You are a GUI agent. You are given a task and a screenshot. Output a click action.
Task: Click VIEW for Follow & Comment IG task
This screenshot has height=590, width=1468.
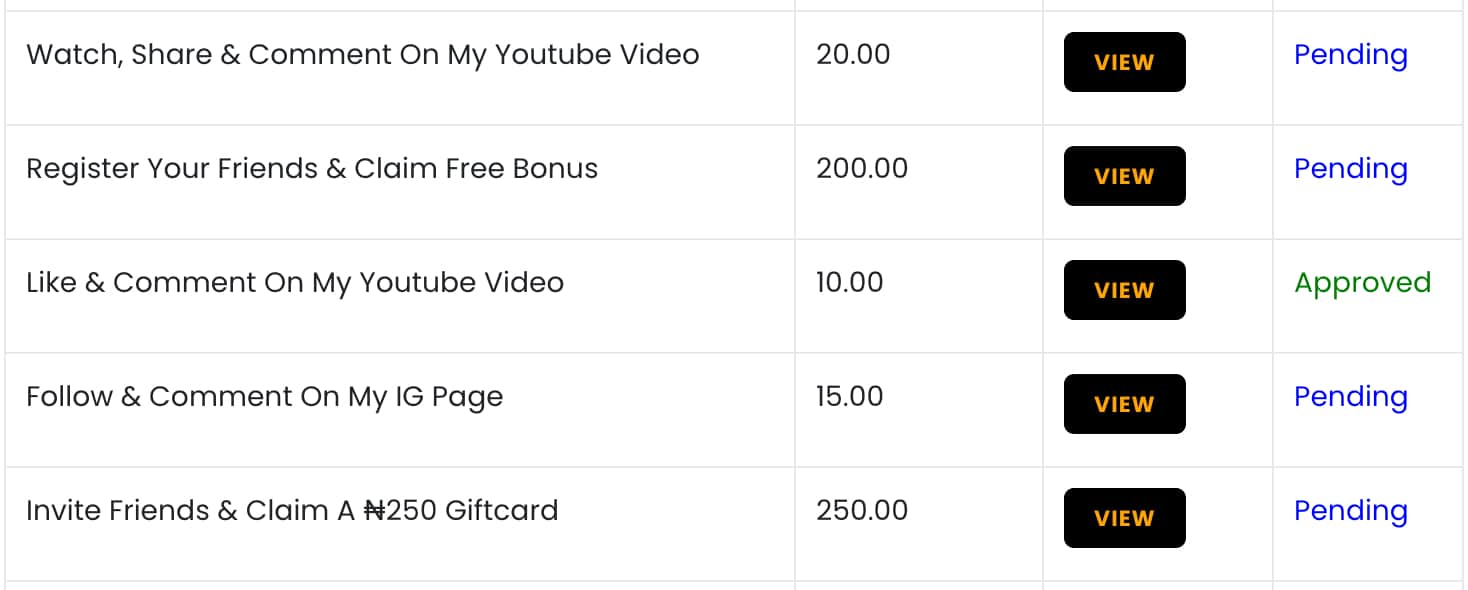1124,404
